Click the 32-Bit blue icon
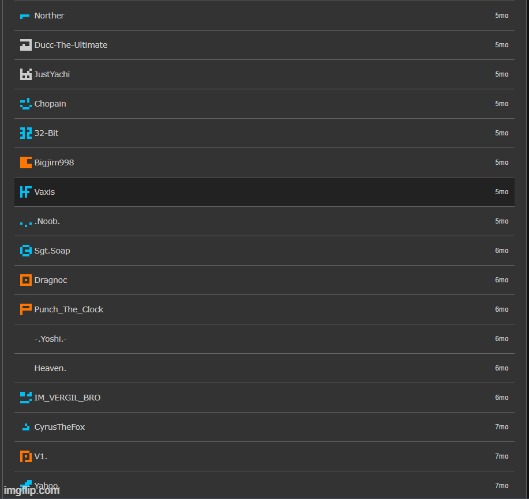The width and height of the screenshot is (529, 499). coord(26,133)
